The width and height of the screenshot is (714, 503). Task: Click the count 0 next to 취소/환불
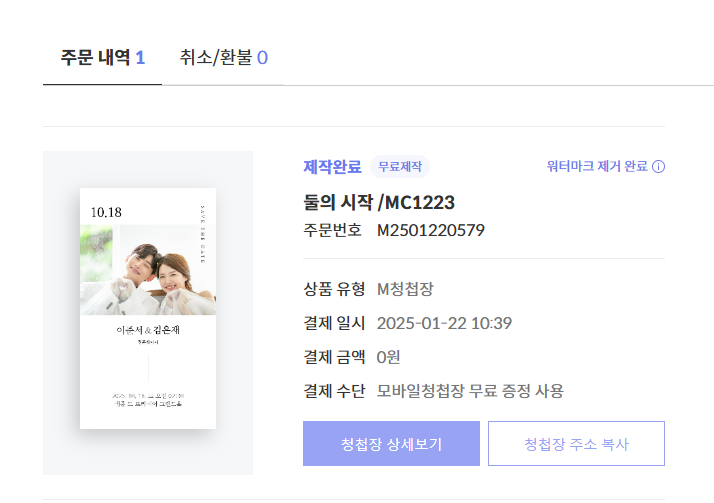click(x=262, y=57)
